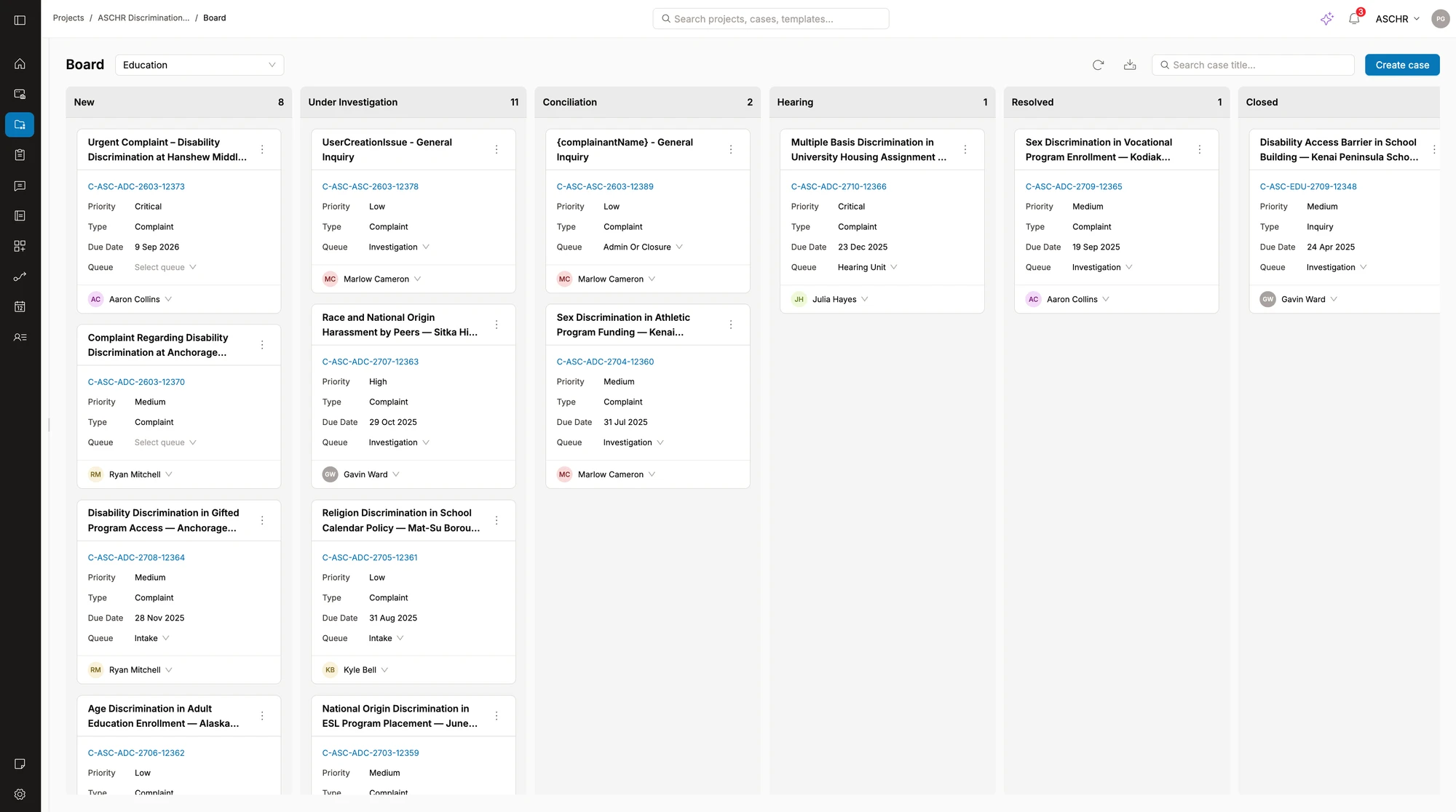Open notifications bell with badge

(x=1354, y=19)
